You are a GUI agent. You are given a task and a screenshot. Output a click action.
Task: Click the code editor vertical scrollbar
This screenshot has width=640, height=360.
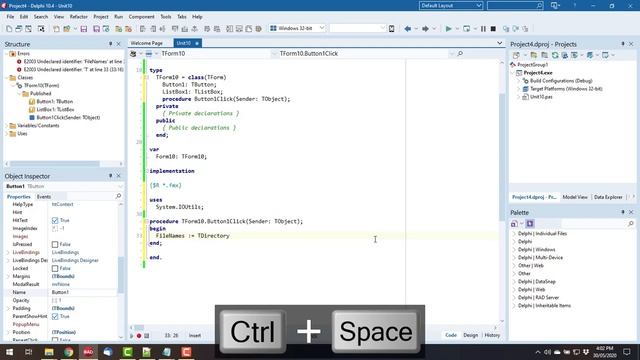click(502, 156)
